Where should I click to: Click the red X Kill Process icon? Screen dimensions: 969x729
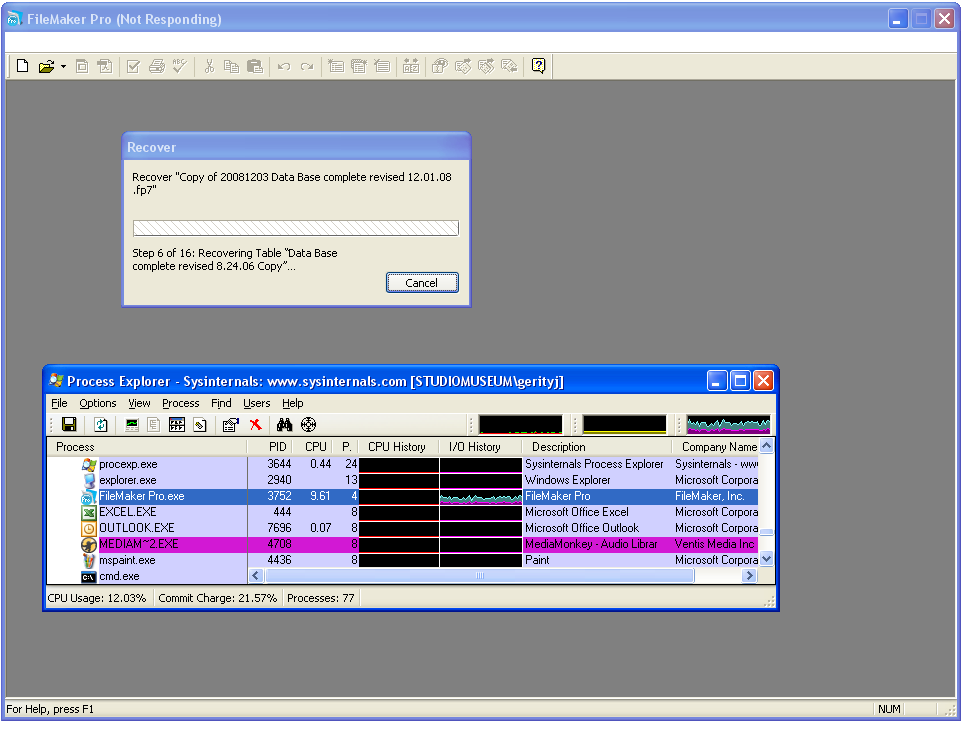(x=256, y=425)
